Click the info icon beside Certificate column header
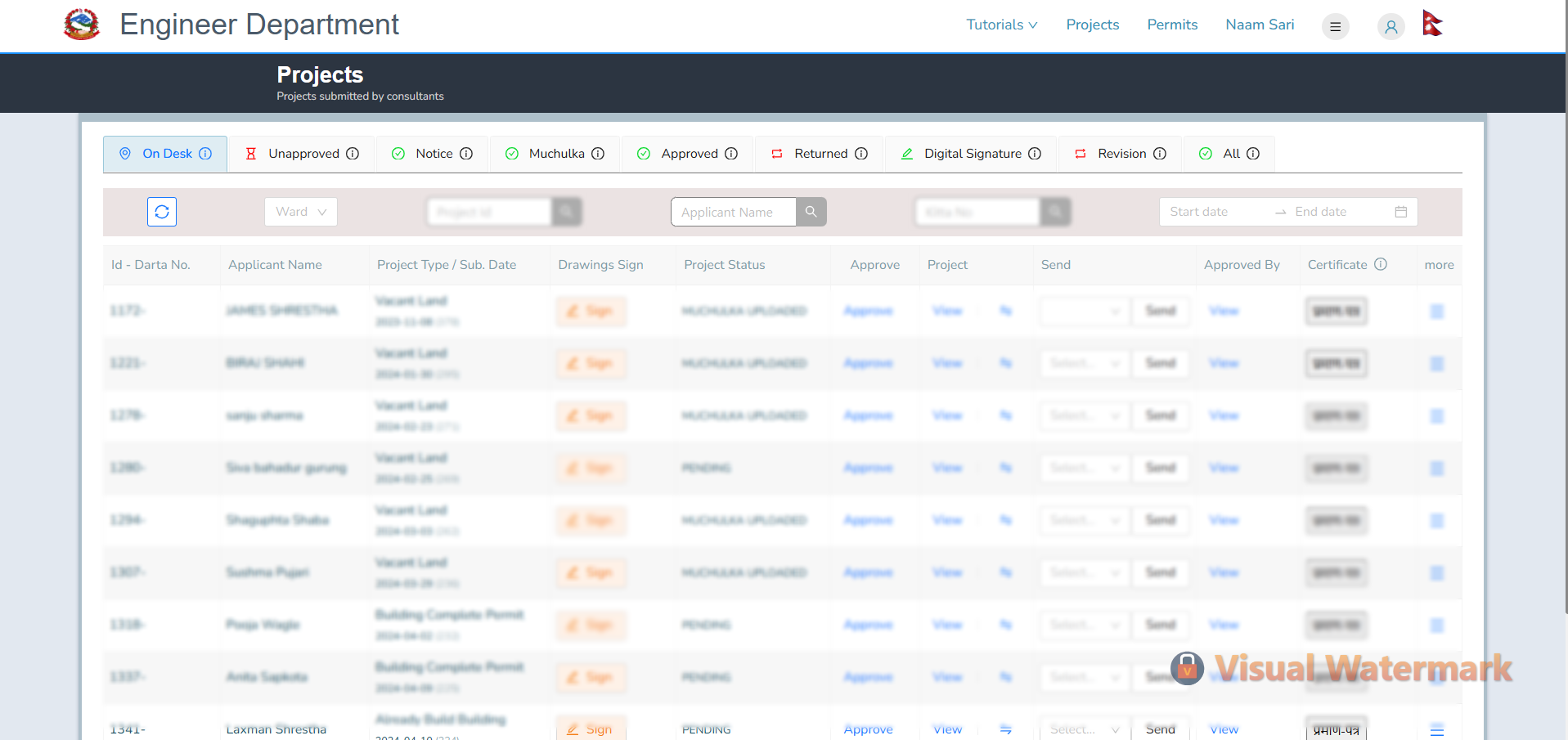1568x740 pixels. [1381, 264]
